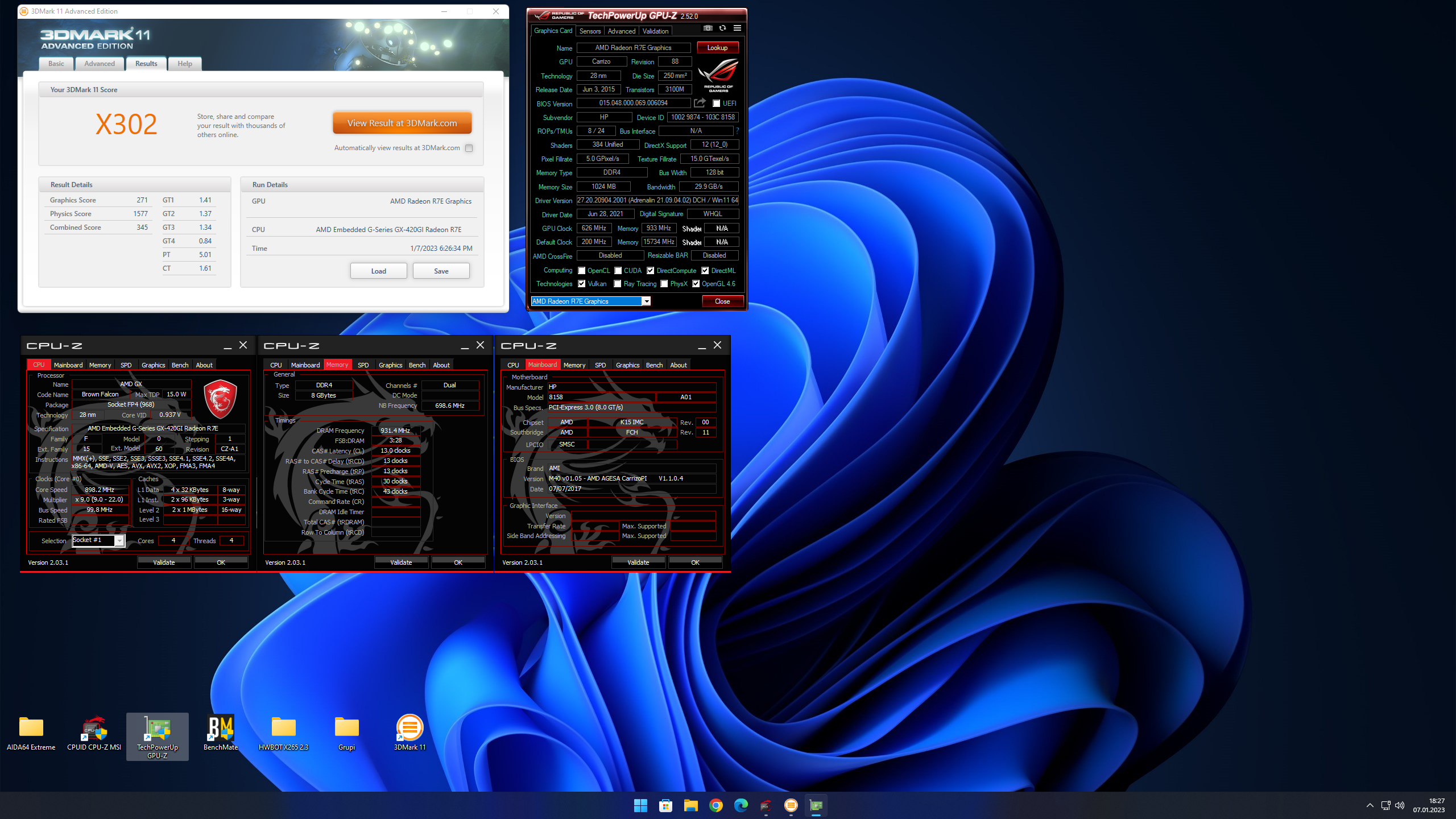Image resolution: width=1456 pixels, height=819 pixels.
Task: Click the CPU-Z Specification field text
Action: pos(152,429)
